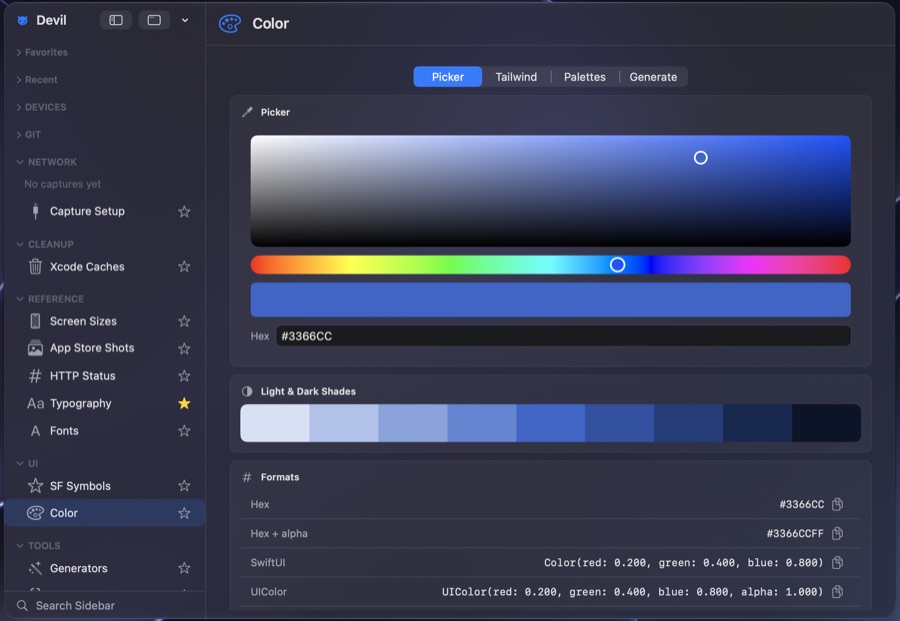Favorite App Store Shots with star
The image size is (900, 621).
(x=184, y=348)
